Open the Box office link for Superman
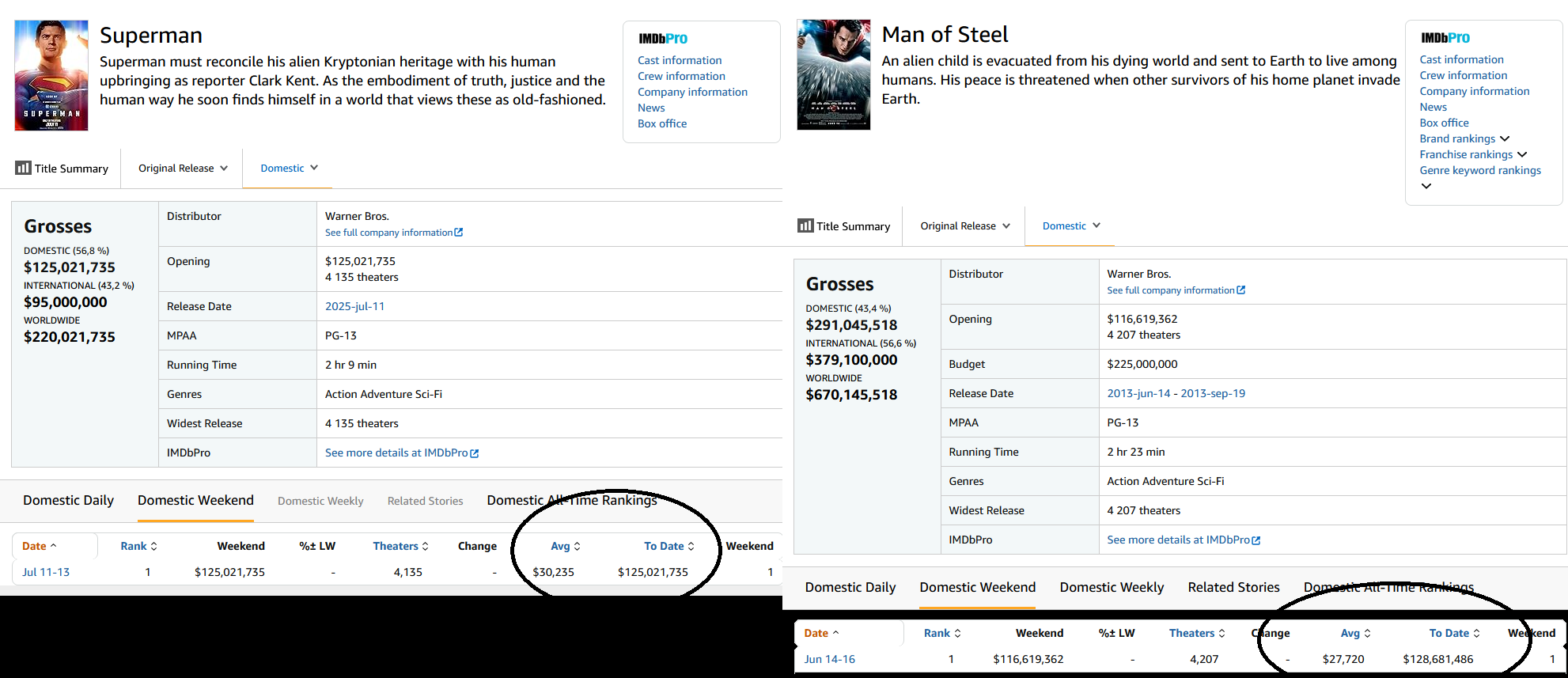1568x678 pixels. click(x=662, y=123)
